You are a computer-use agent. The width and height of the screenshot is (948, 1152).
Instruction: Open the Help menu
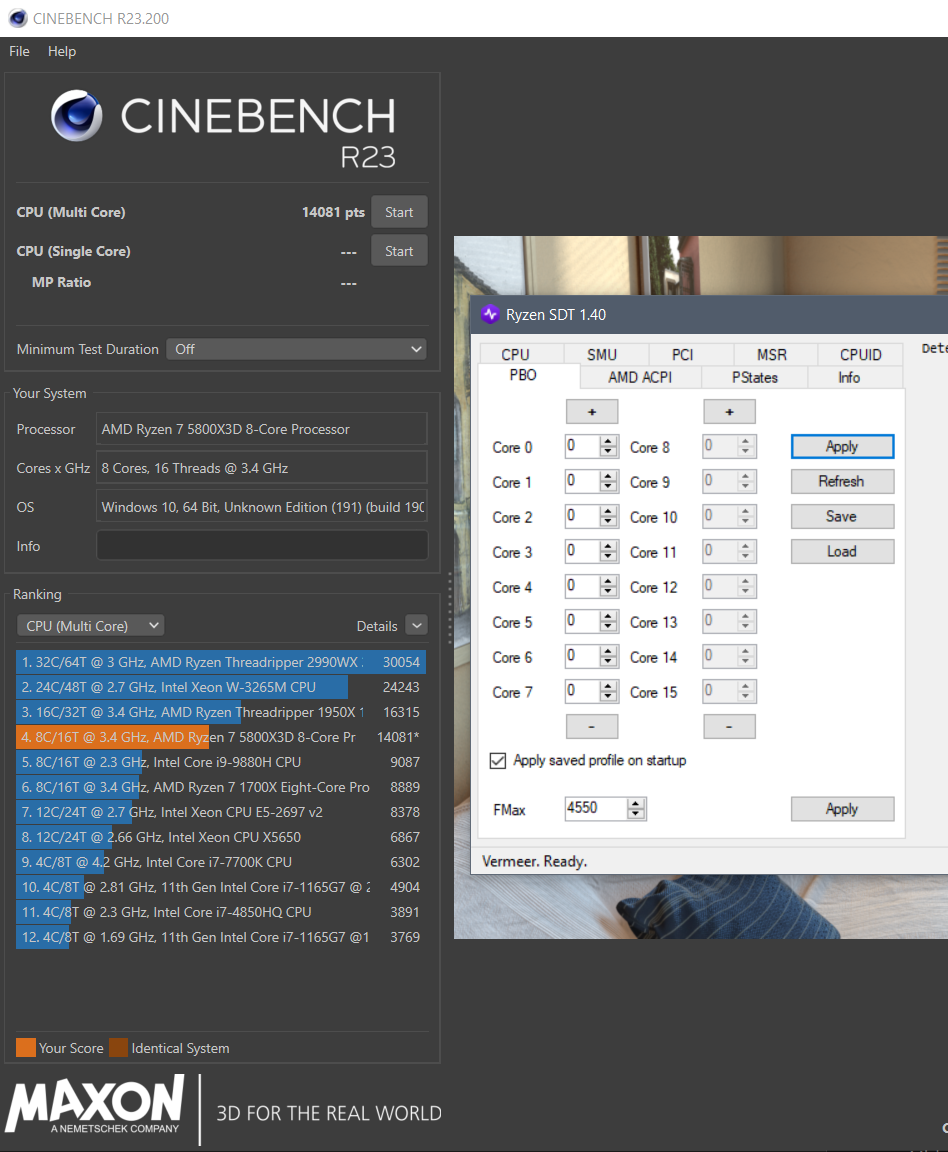click(x=62, y=51)
